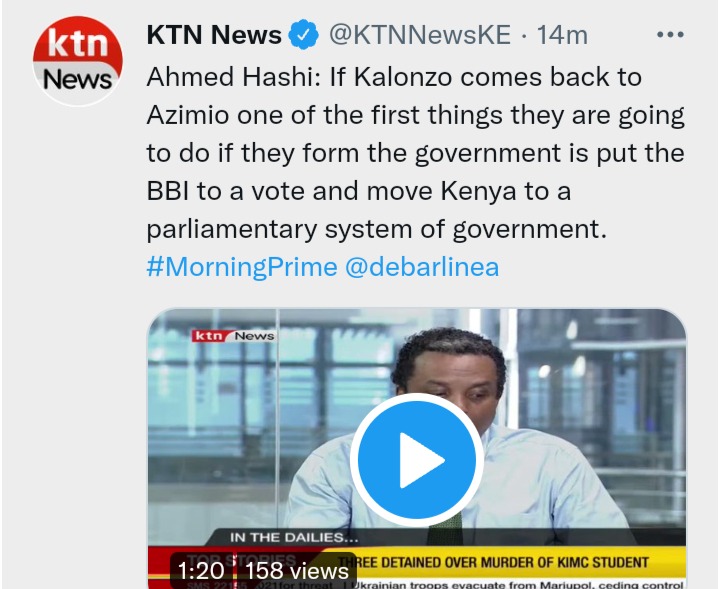
Task: Click the blue verified badge
Action: (x=303, y=35)
